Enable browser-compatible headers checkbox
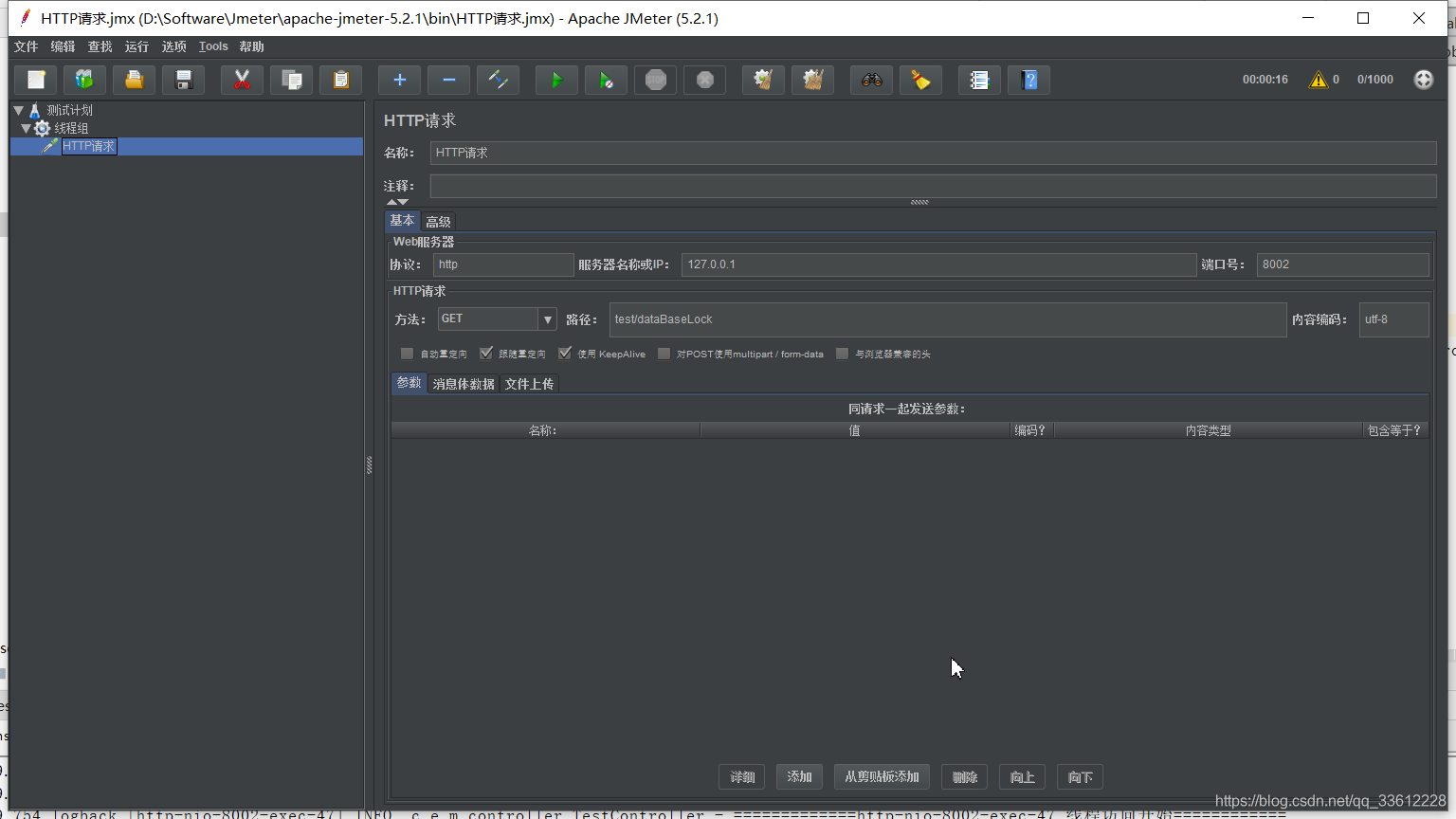Screen dimensions: 1456x819 pos(842,354)
